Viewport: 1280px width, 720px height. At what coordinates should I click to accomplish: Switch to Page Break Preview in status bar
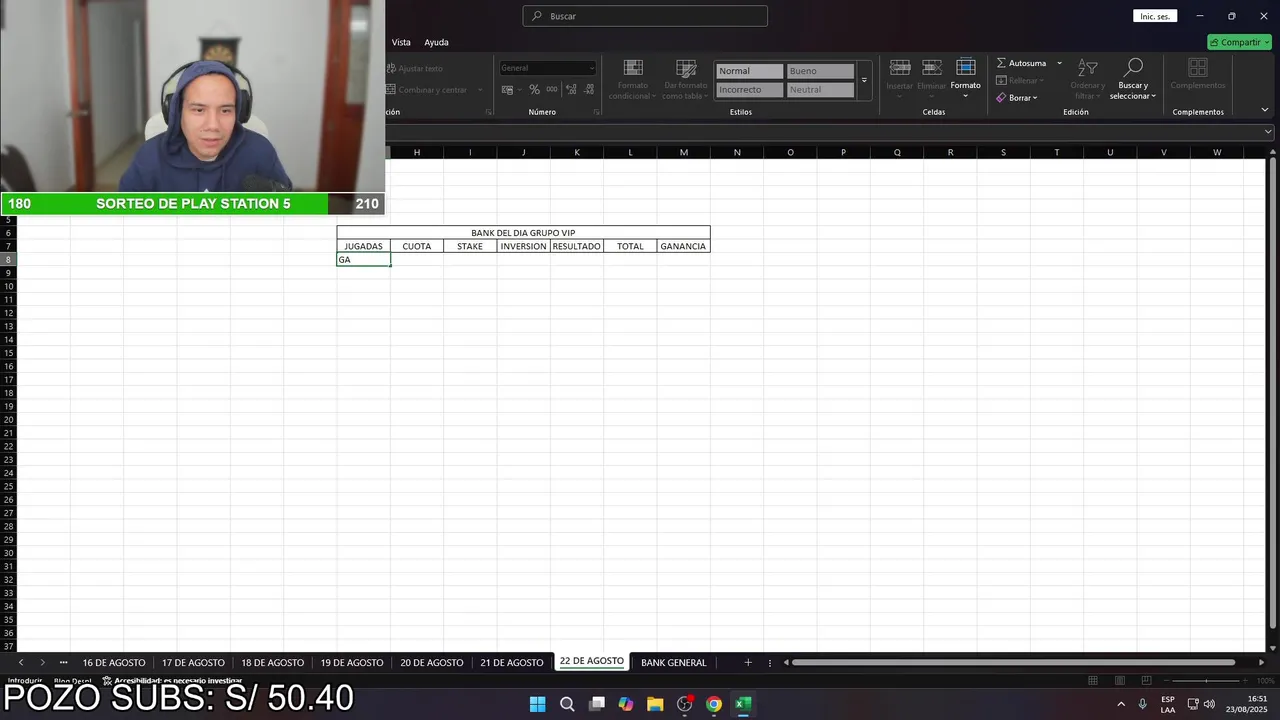point(1147,681)
